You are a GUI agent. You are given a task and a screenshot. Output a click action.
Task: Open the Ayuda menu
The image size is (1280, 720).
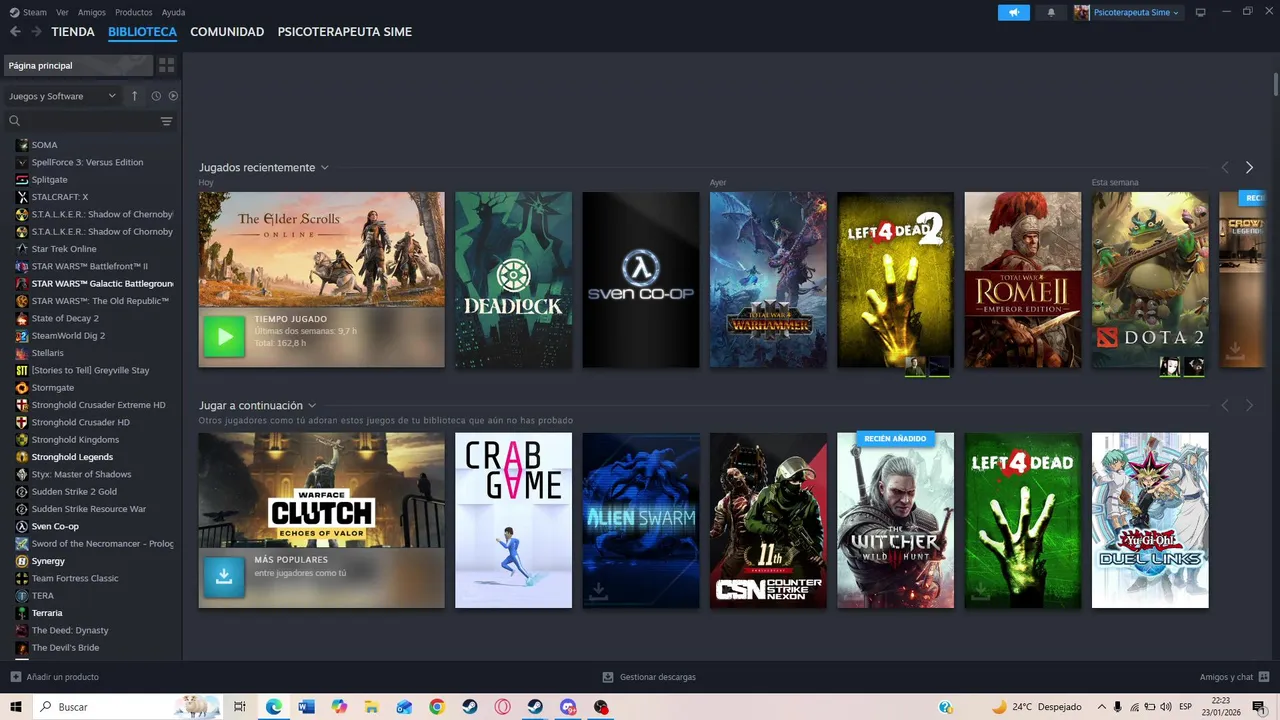[173, 12]
